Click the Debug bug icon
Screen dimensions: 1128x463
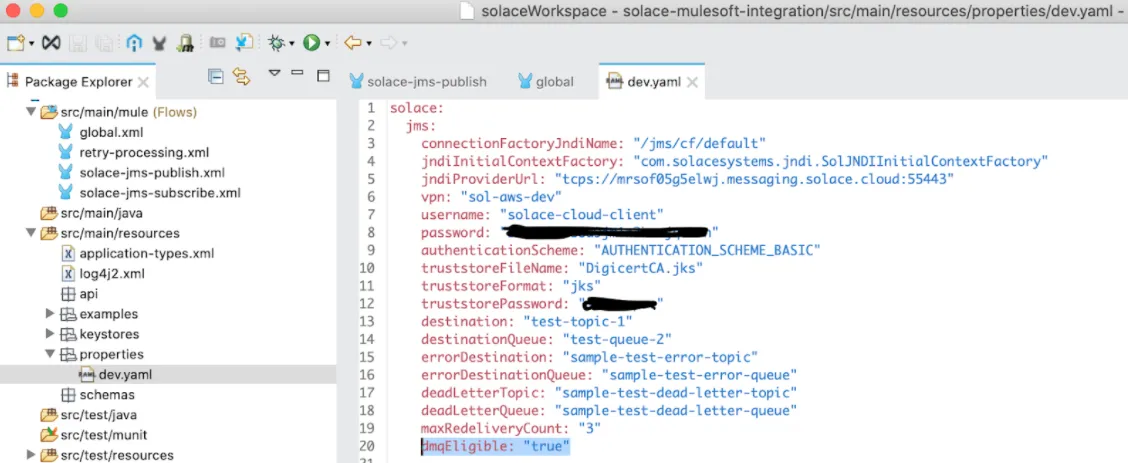[x=277, y=43]
